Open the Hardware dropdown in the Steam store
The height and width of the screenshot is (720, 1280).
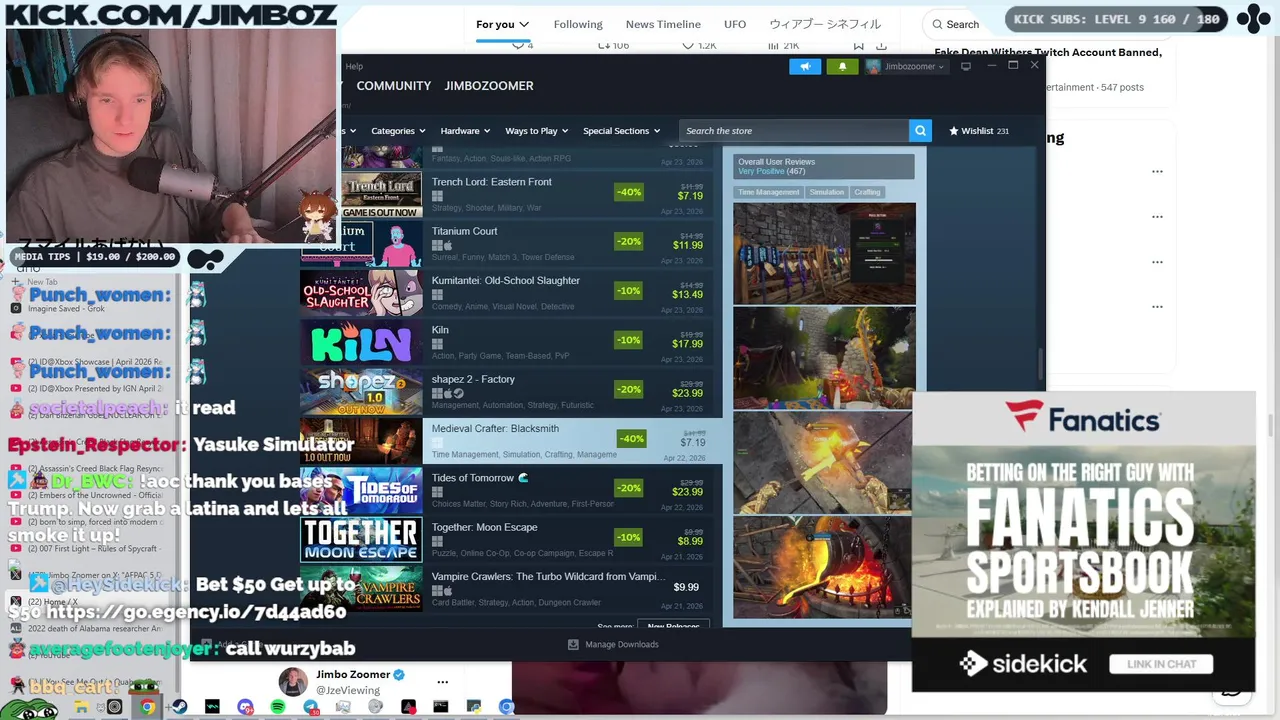point(465,131)
